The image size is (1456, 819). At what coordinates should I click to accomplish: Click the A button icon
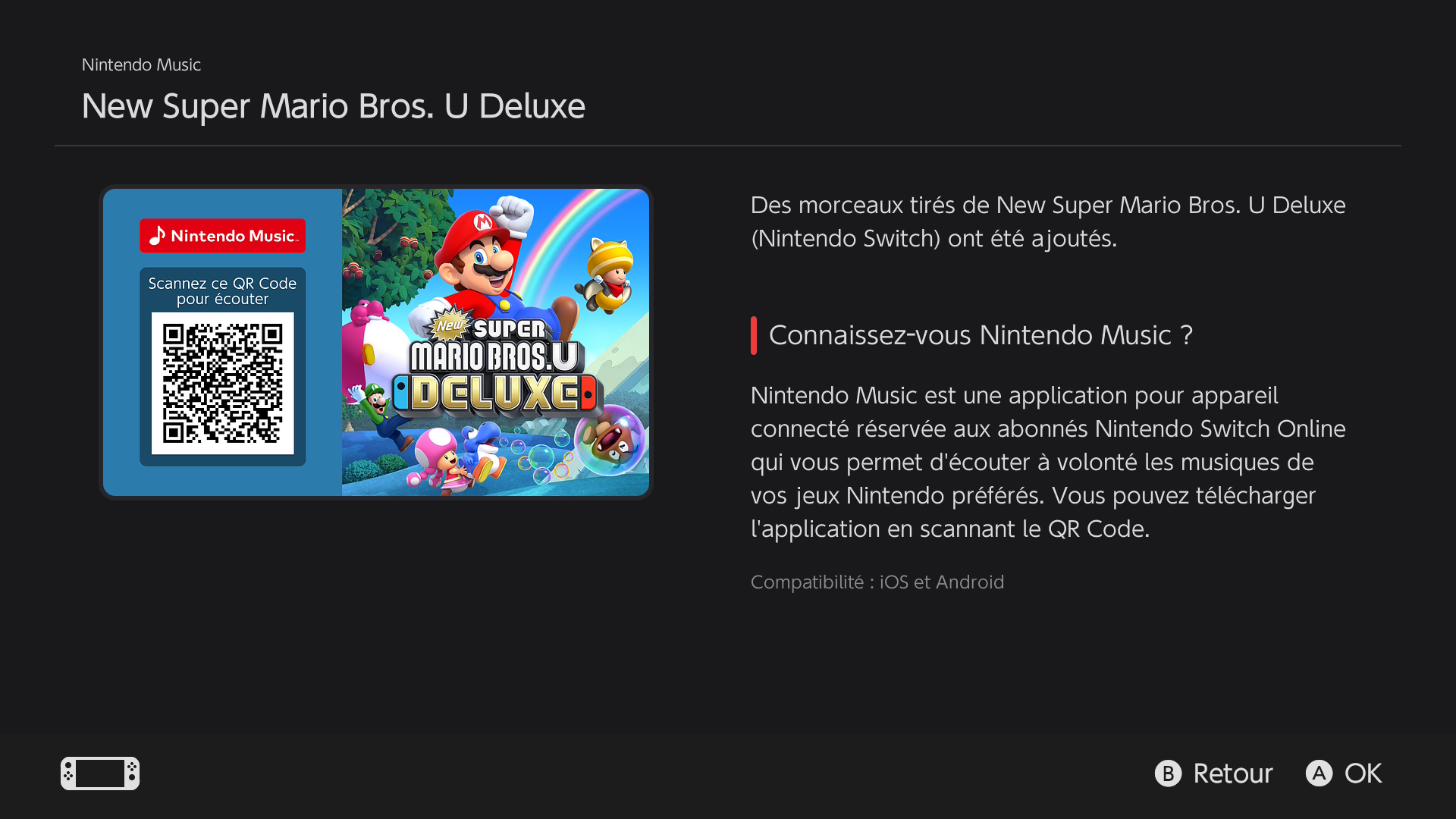[1319, 773]
